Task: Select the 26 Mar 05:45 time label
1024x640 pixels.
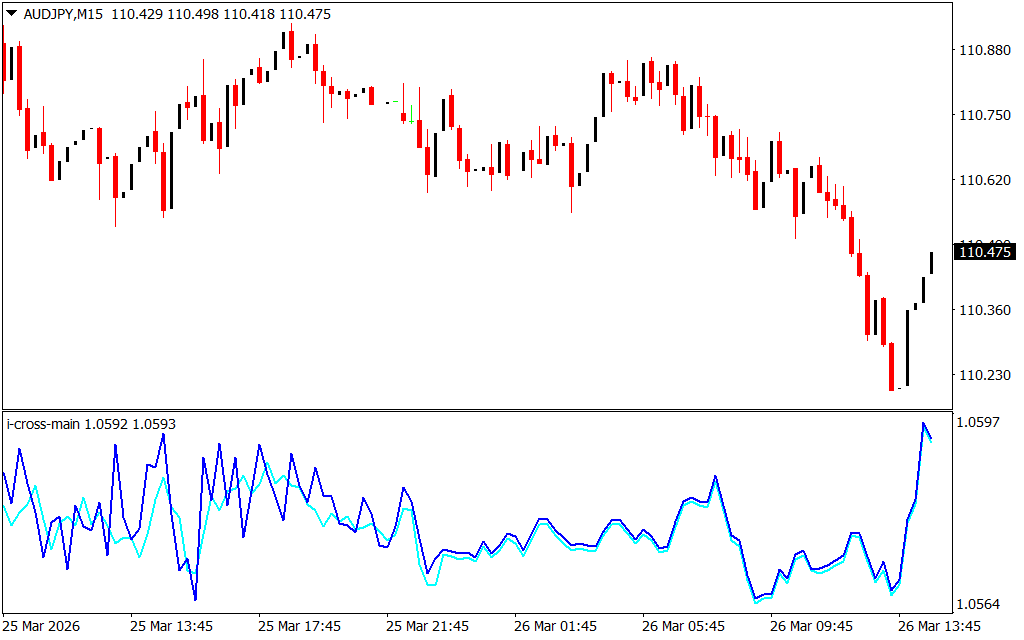Action: point(683,626)
